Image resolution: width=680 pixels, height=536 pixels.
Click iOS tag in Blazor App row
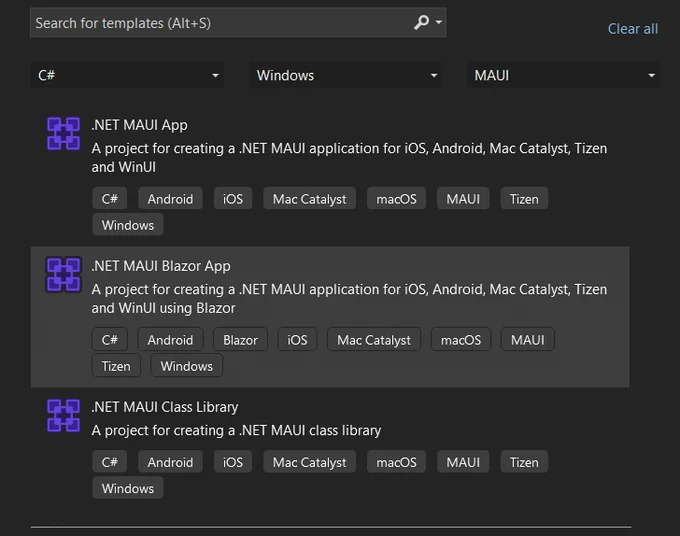click(x=298, y=340)
